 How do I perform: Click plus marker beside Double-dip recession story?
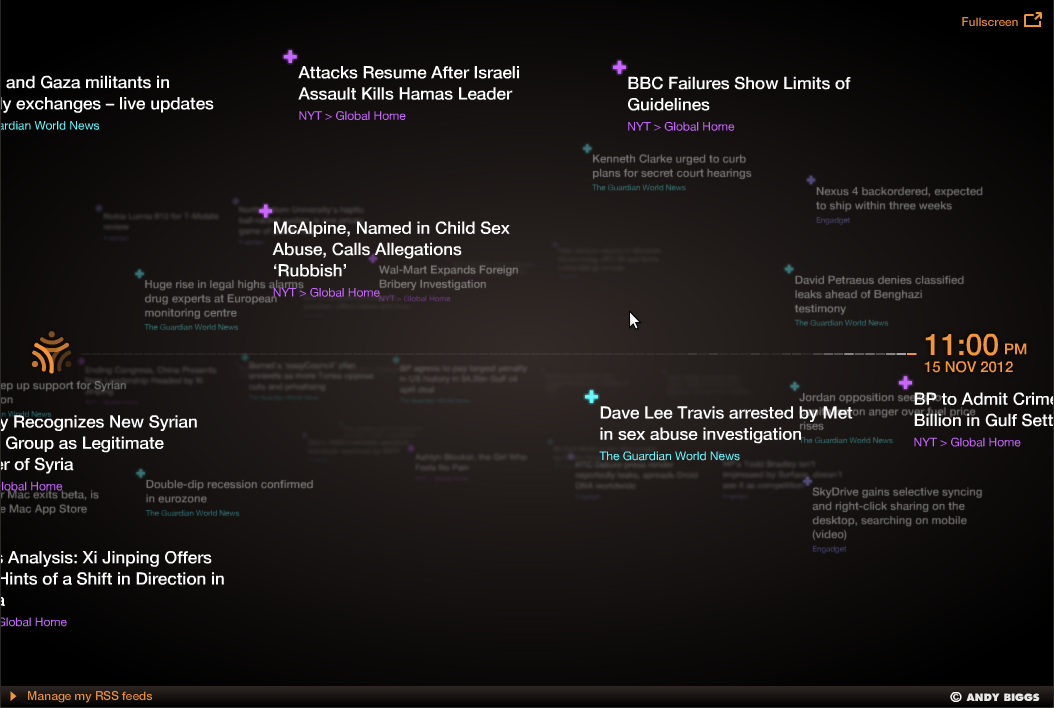140,473
